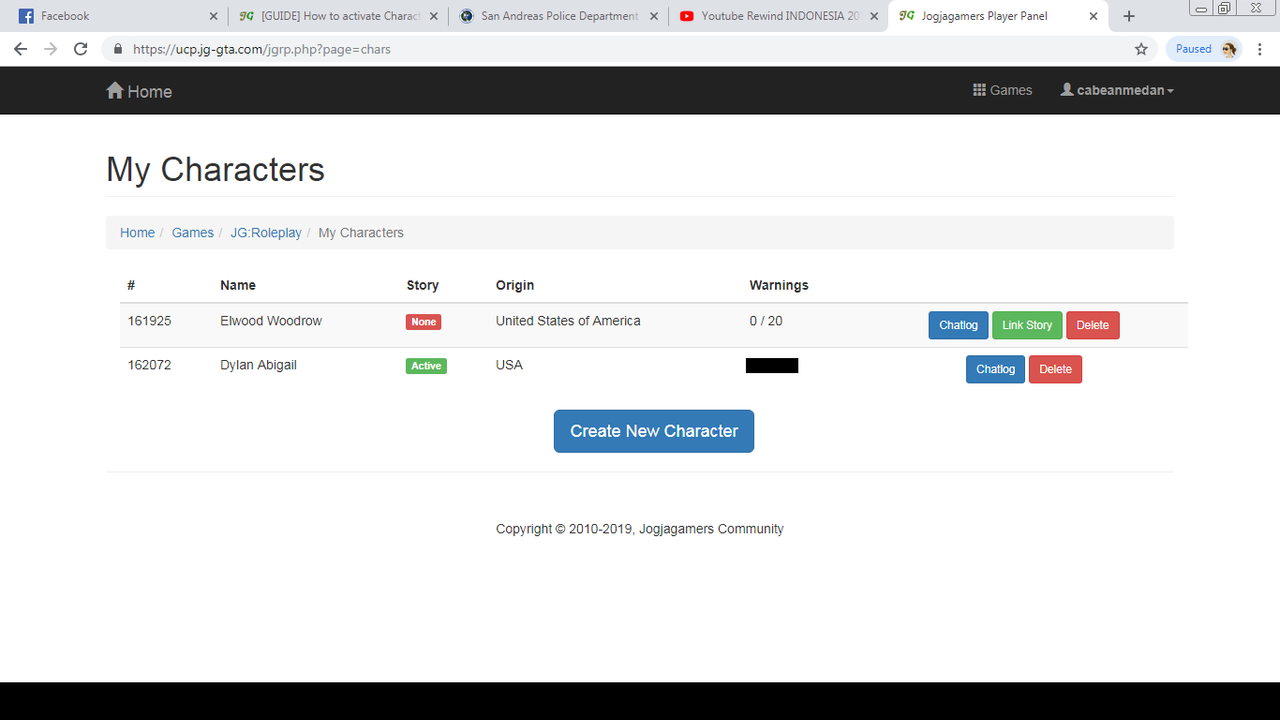Click the My Characters page heading

(x=215, y=169)
